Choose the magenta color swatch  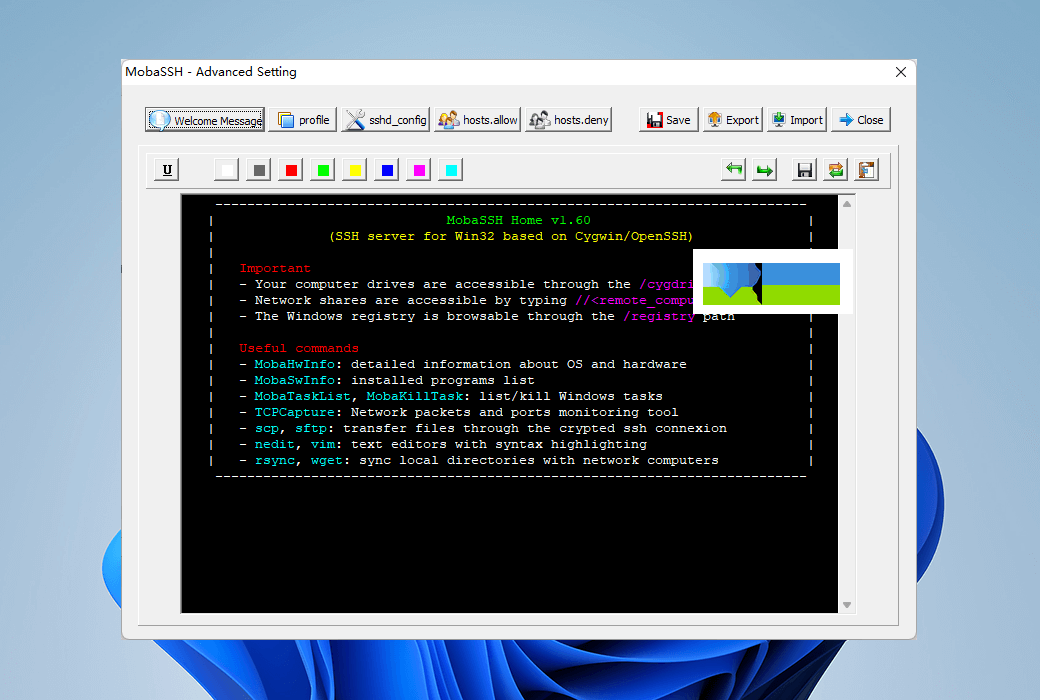coord(419,170)
